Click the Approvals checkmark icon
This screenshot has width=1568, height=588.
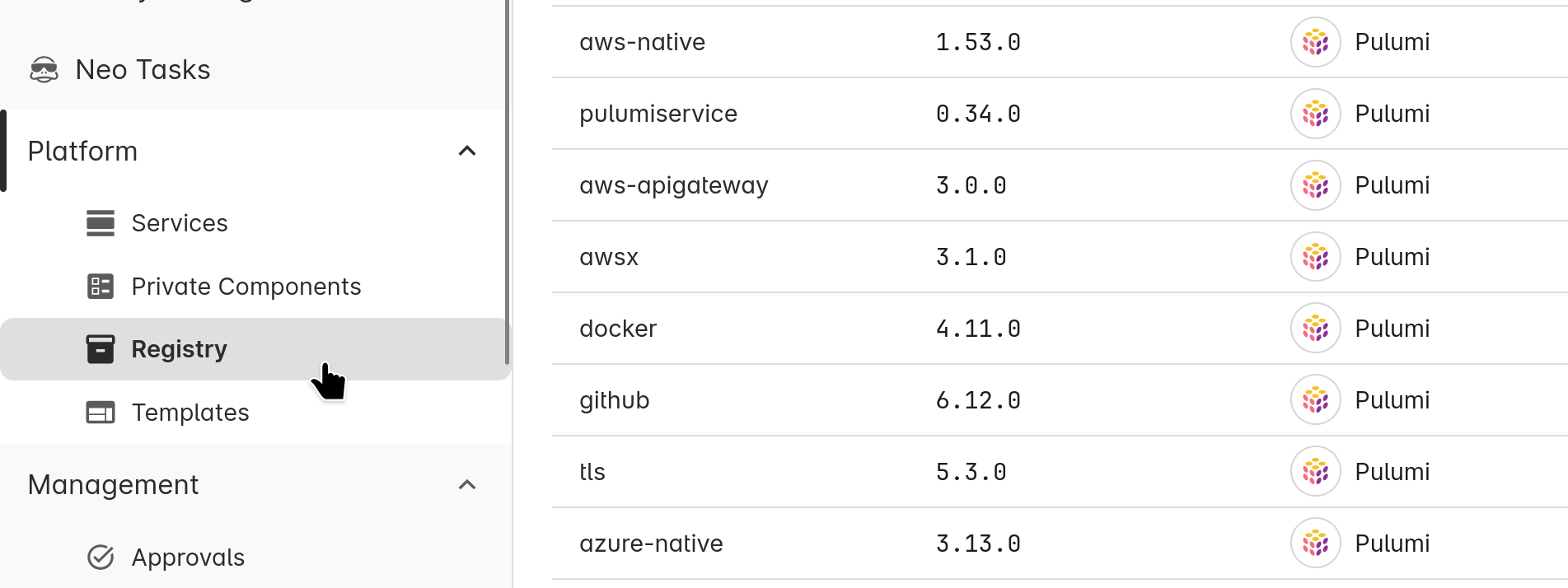pos(100,557)
